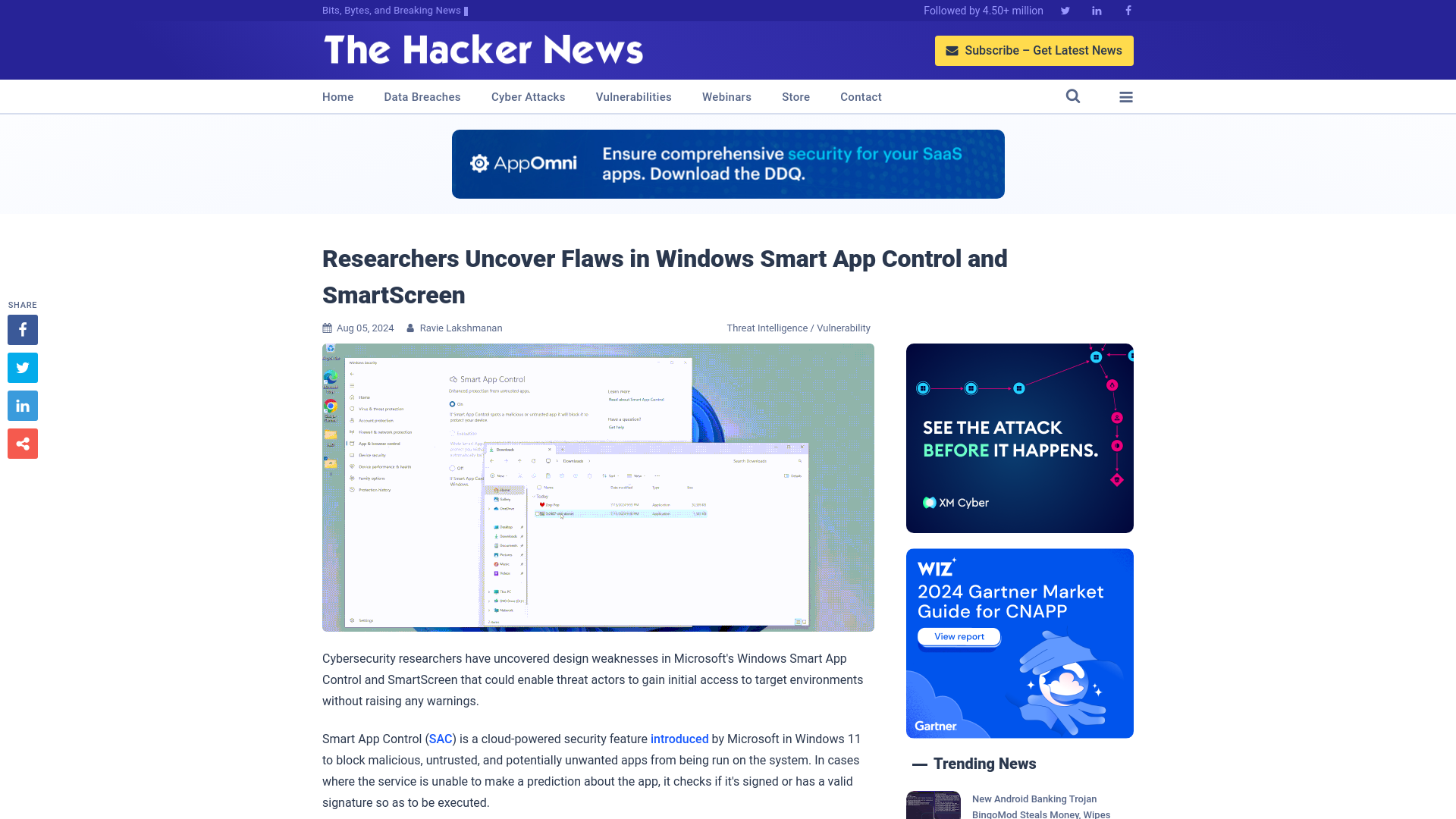
Task: Click the LinkedIn share icon
Action: click(22, 406)
